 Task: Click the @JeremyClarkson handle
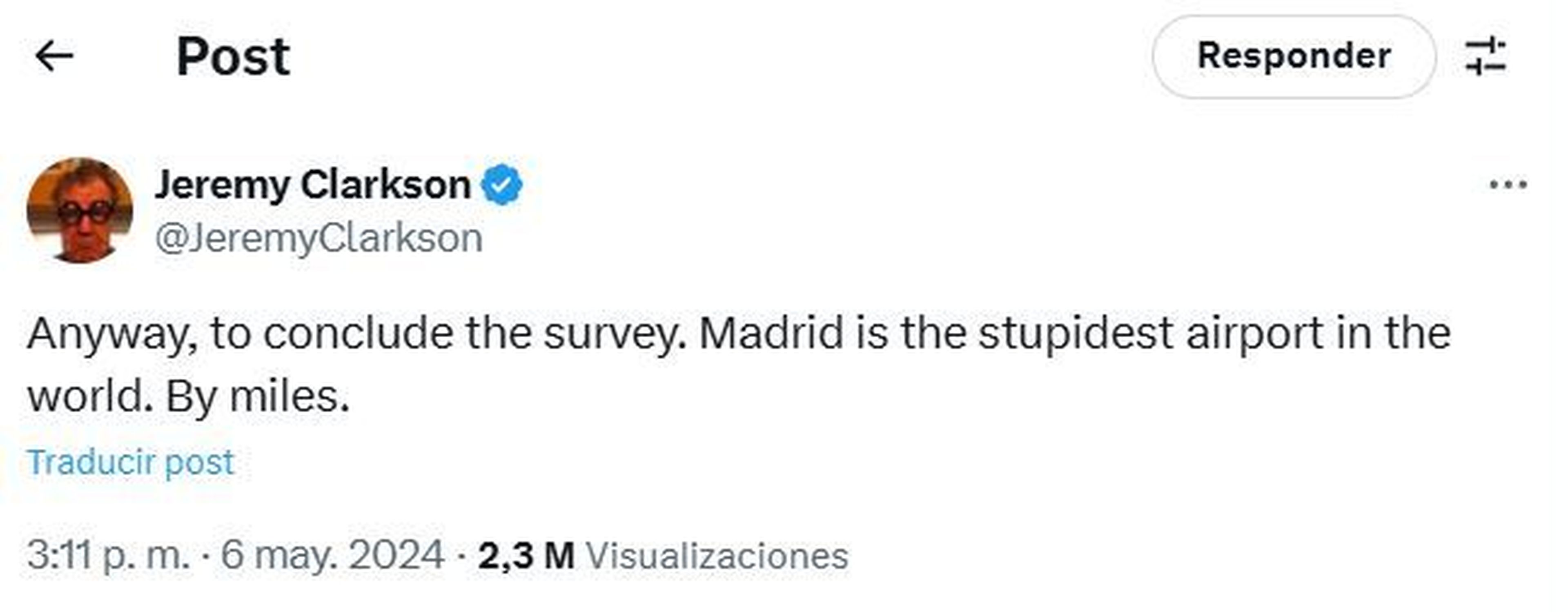tap(319, 238)
